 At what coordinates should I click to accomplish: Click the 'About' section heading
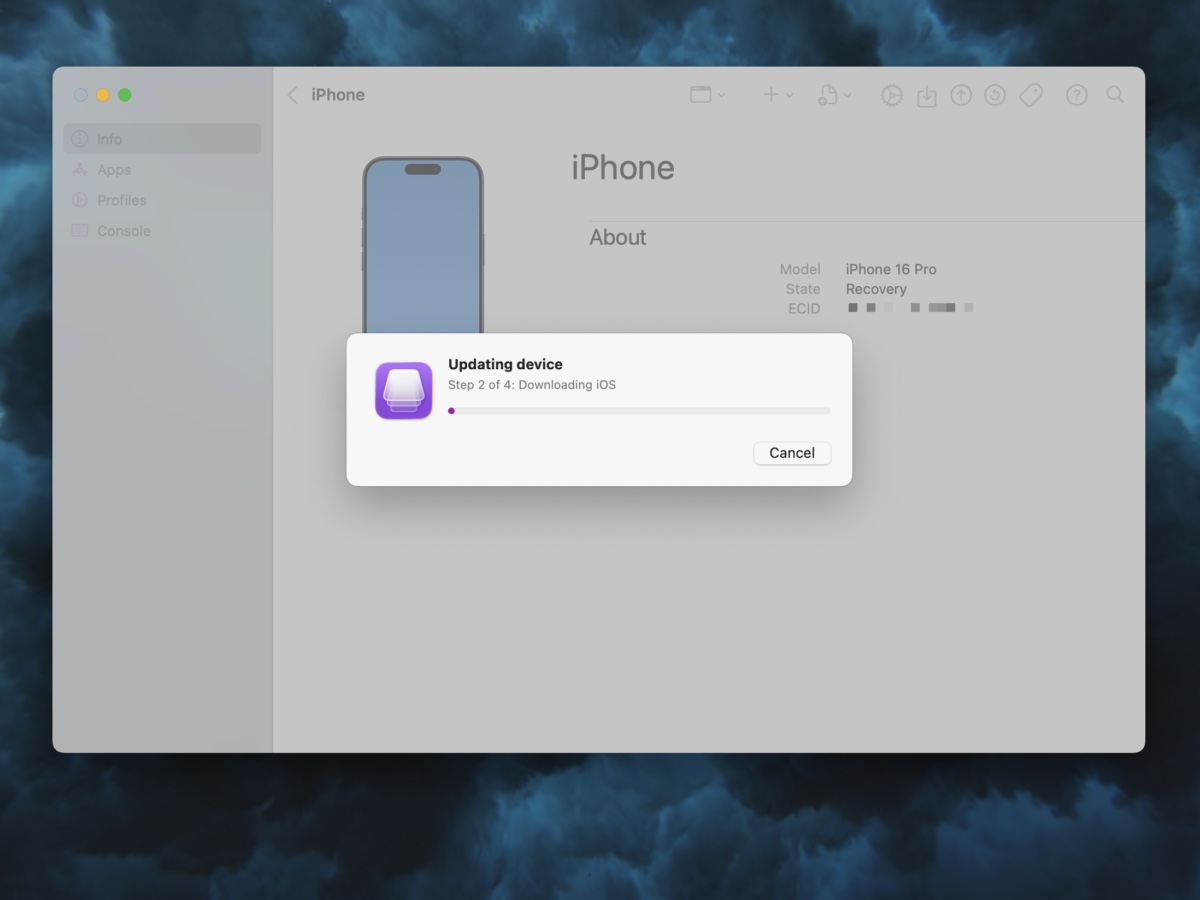(x=618, y=237)
